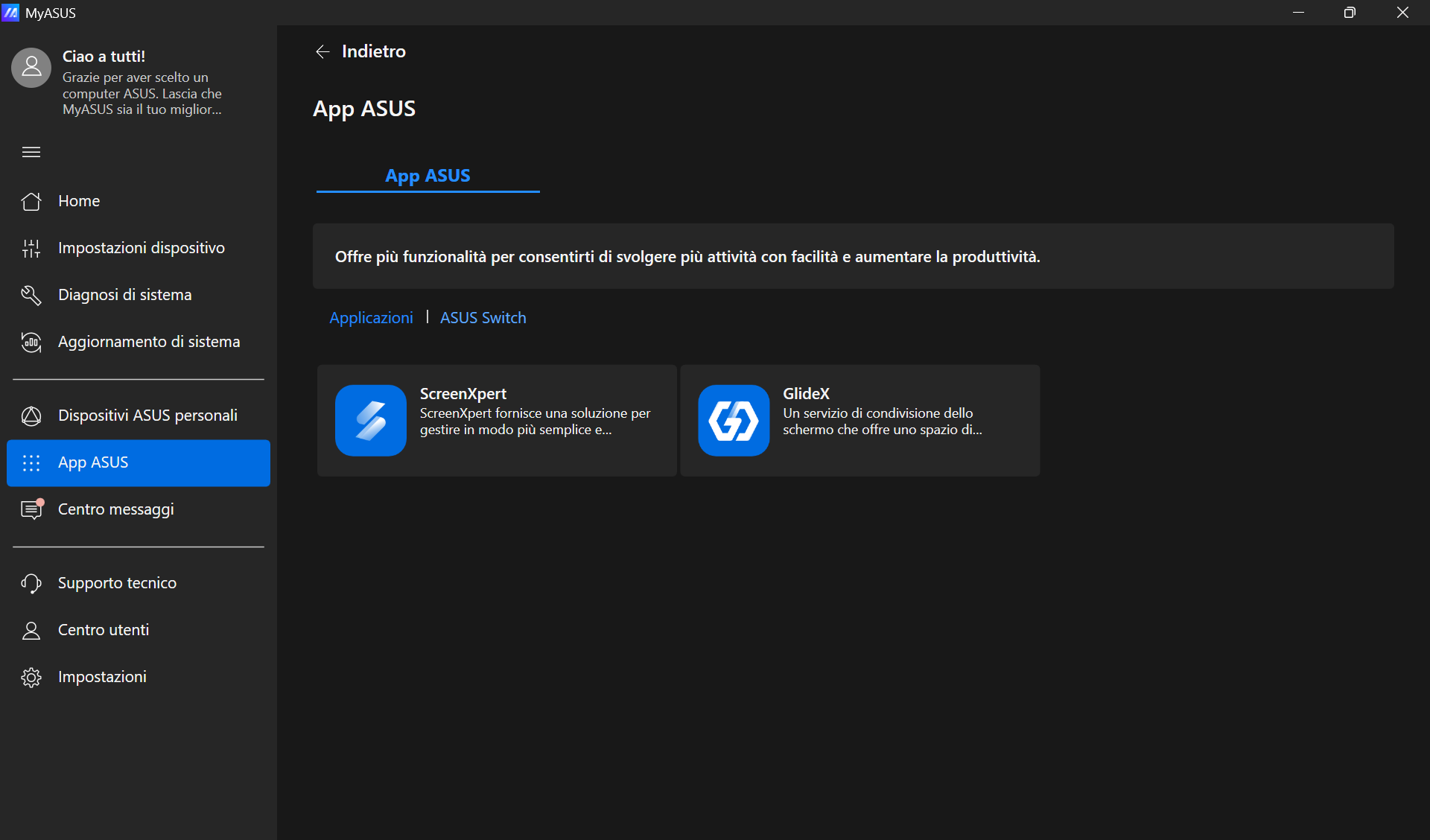Click the ScreenXpert description text

pyautogui.click(x=535, y=421)
